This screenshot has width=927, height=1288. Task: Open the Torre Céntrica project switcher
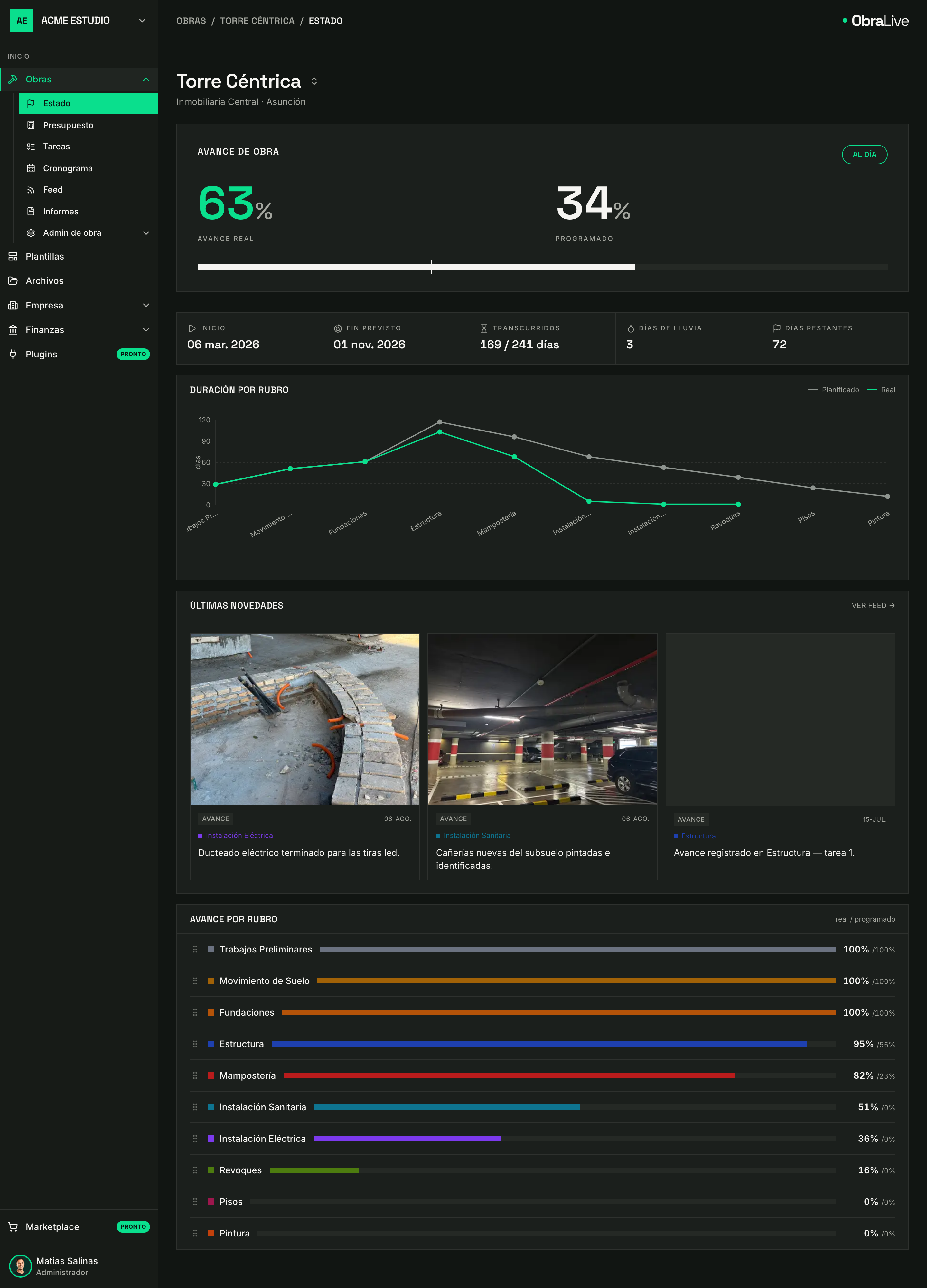314,81
